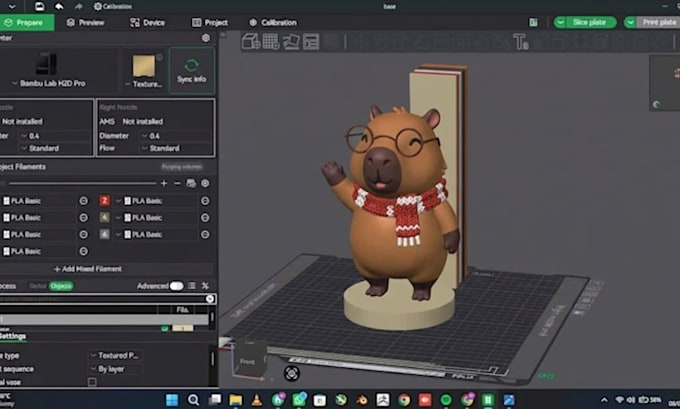
Task: Edit the fourth left-column PLA Basic filament
Action: 84,251
